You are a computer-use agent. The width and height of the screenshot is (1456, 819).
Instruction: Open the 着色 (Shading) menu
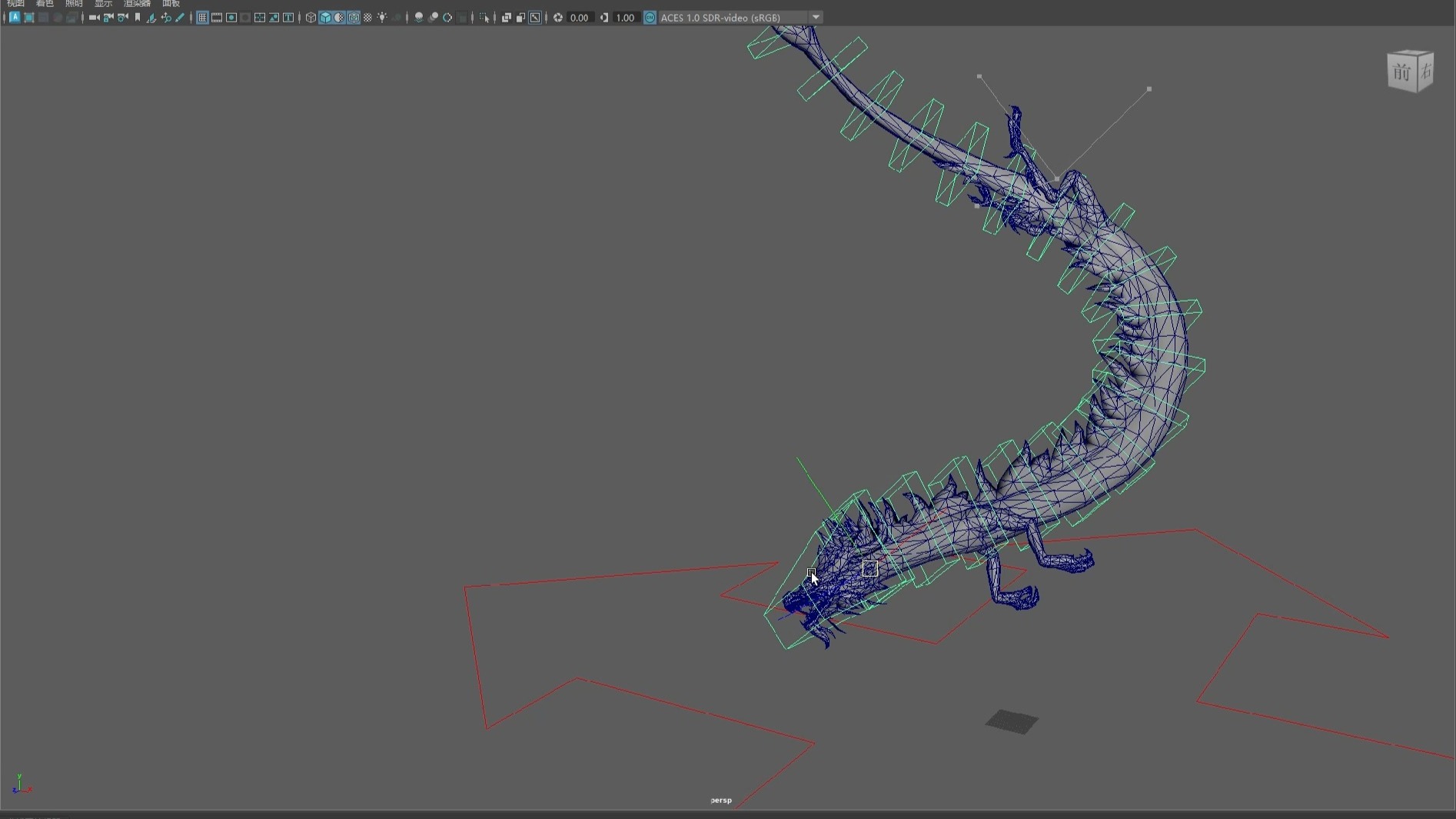click(x=45, y=4)
